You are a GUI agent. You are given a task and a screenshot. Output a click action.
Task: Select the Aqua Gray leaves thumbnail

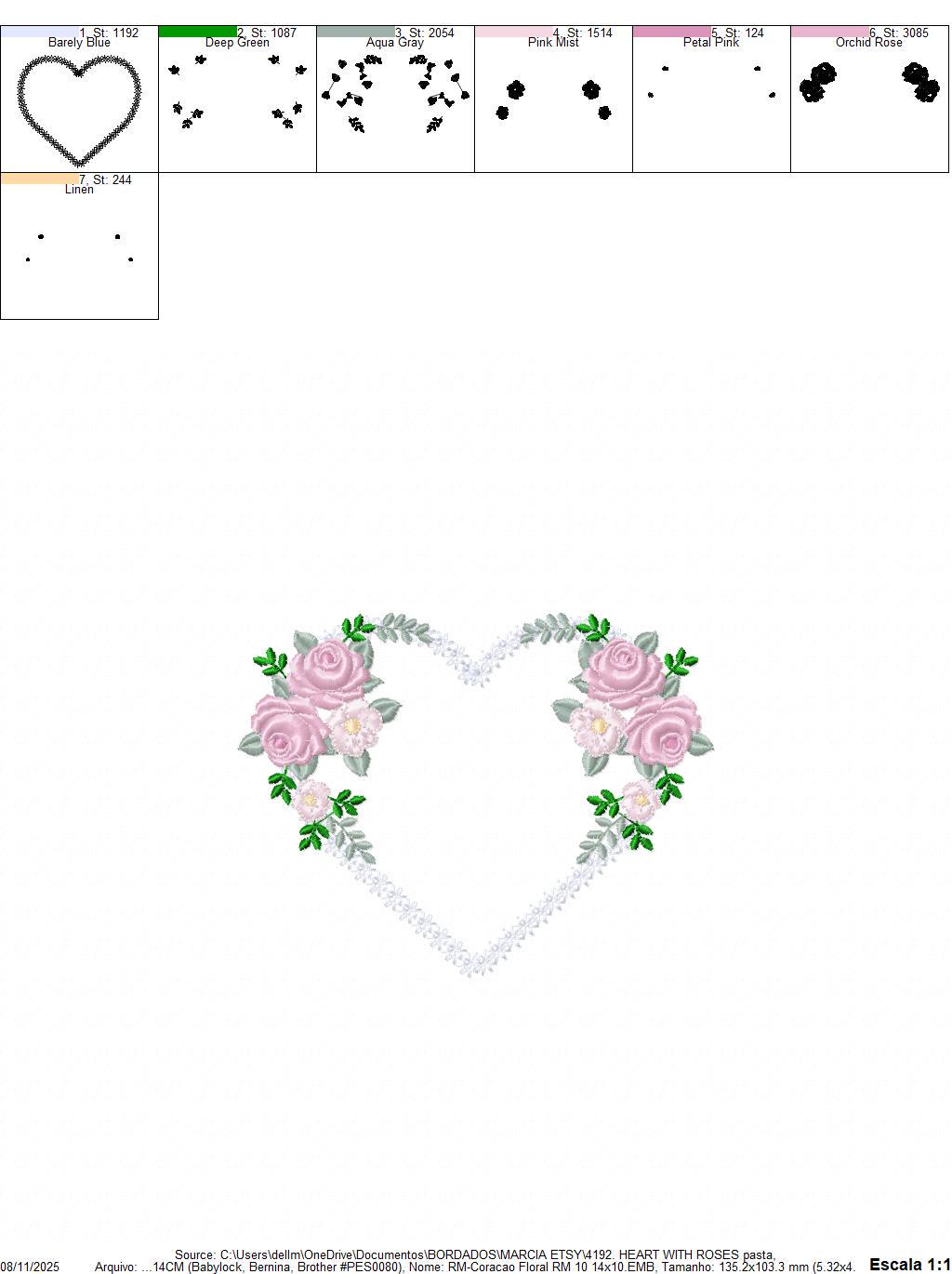point(395,102)
